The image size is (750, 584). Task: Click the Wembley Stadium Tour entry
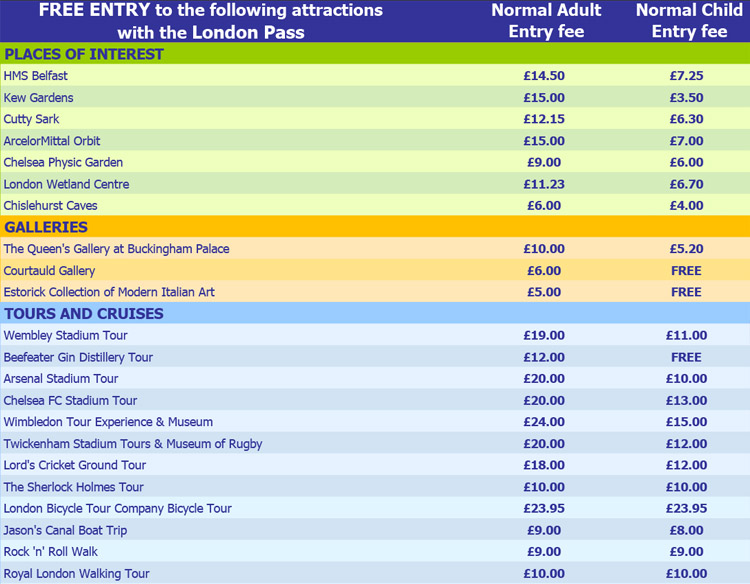click(x=65, y=336)
